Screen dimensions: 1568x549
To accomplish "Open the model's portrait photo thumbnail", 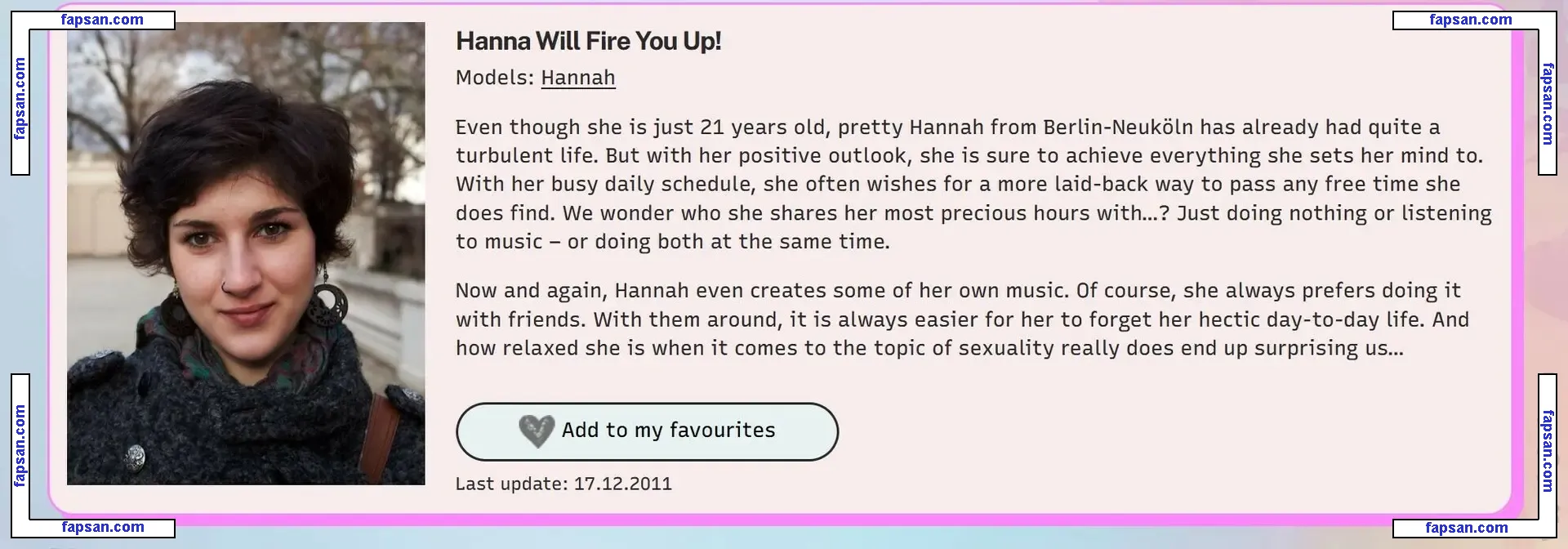I will click(x=246, y=253).
